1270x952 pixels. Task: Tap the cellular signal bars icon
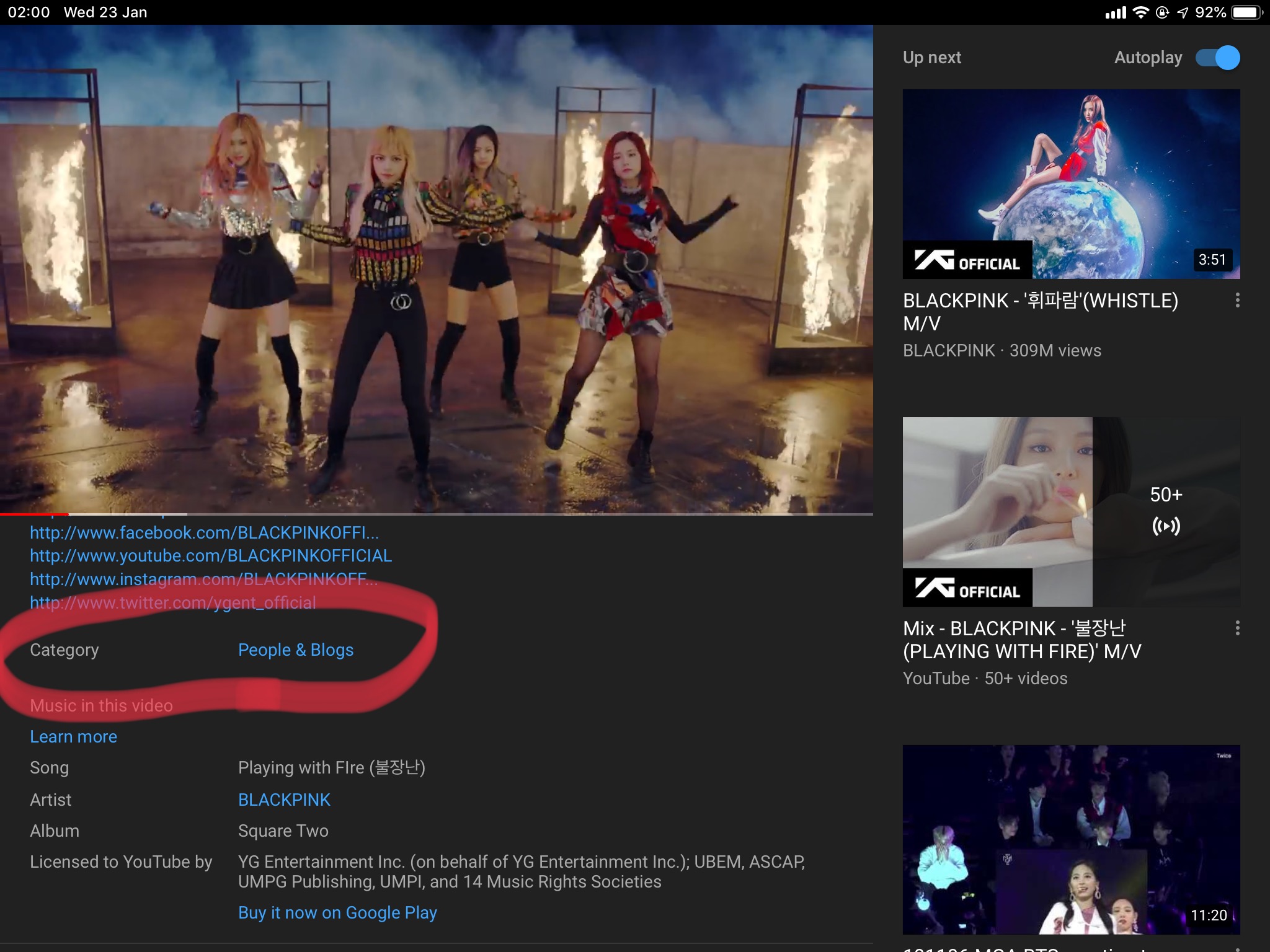(1116, 12)
